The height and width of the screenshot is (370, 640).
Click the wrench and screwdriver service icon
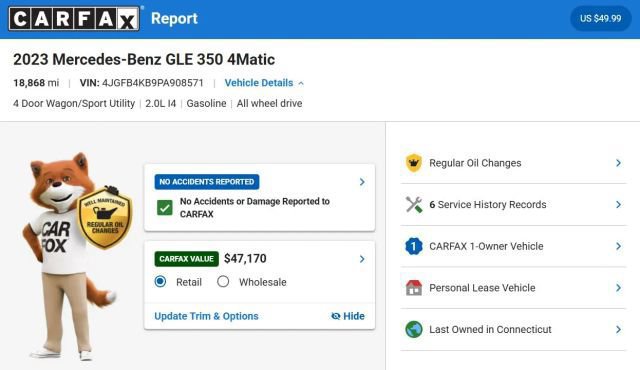[x=413, y=204]
